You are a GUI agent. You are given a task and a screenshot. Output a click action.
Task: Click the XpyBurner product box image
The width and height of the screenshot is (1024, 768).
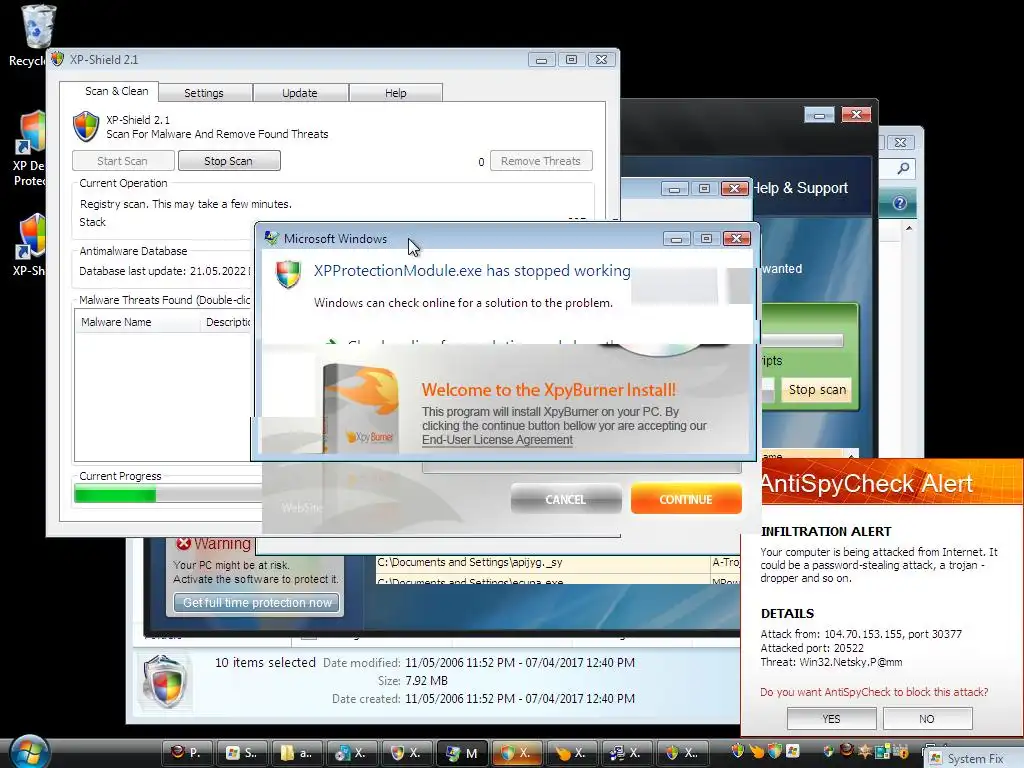361,408
